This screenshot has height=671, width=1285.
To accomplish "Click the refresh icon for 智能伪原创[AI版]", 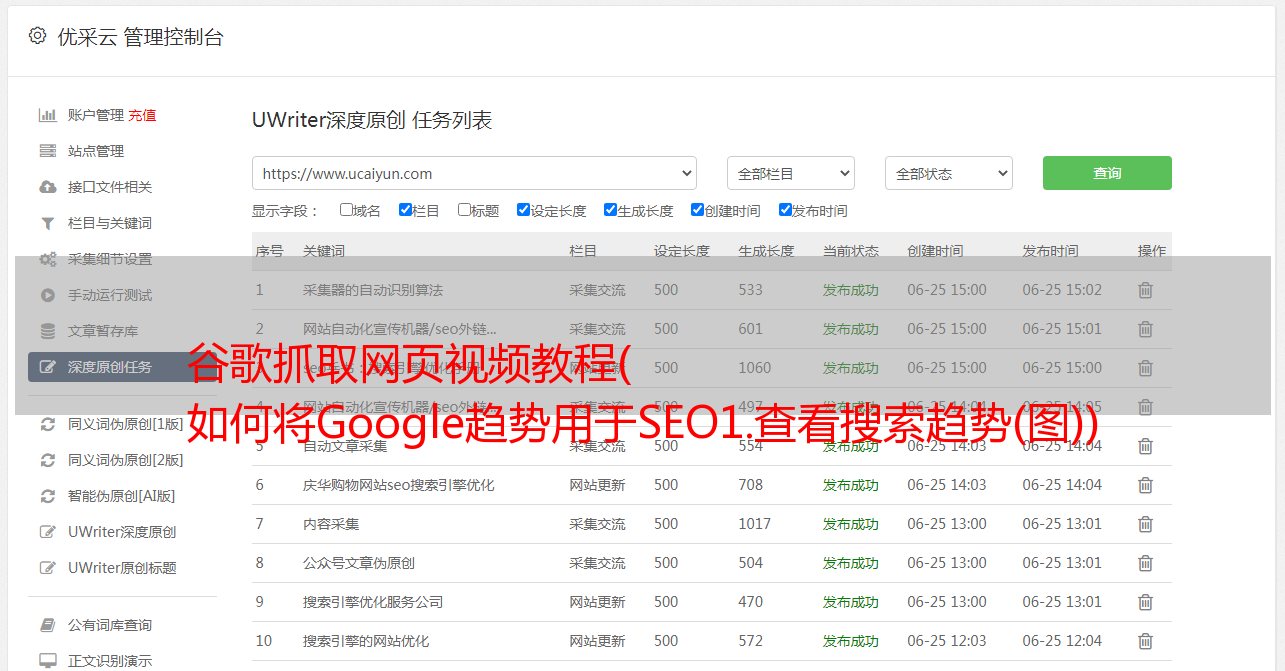I will coord(47,496).
